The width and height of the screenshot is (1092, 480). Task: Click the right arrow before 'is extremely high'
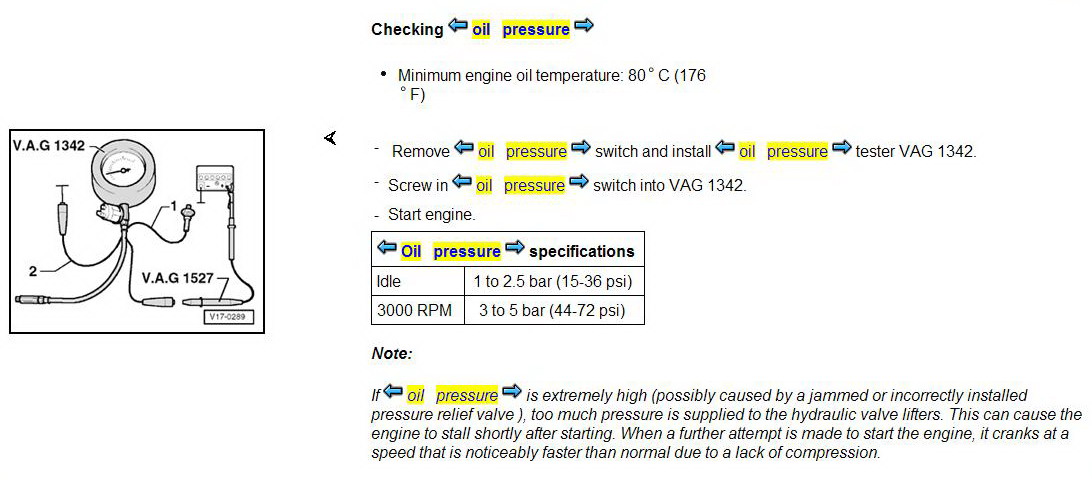click(512, 392)
